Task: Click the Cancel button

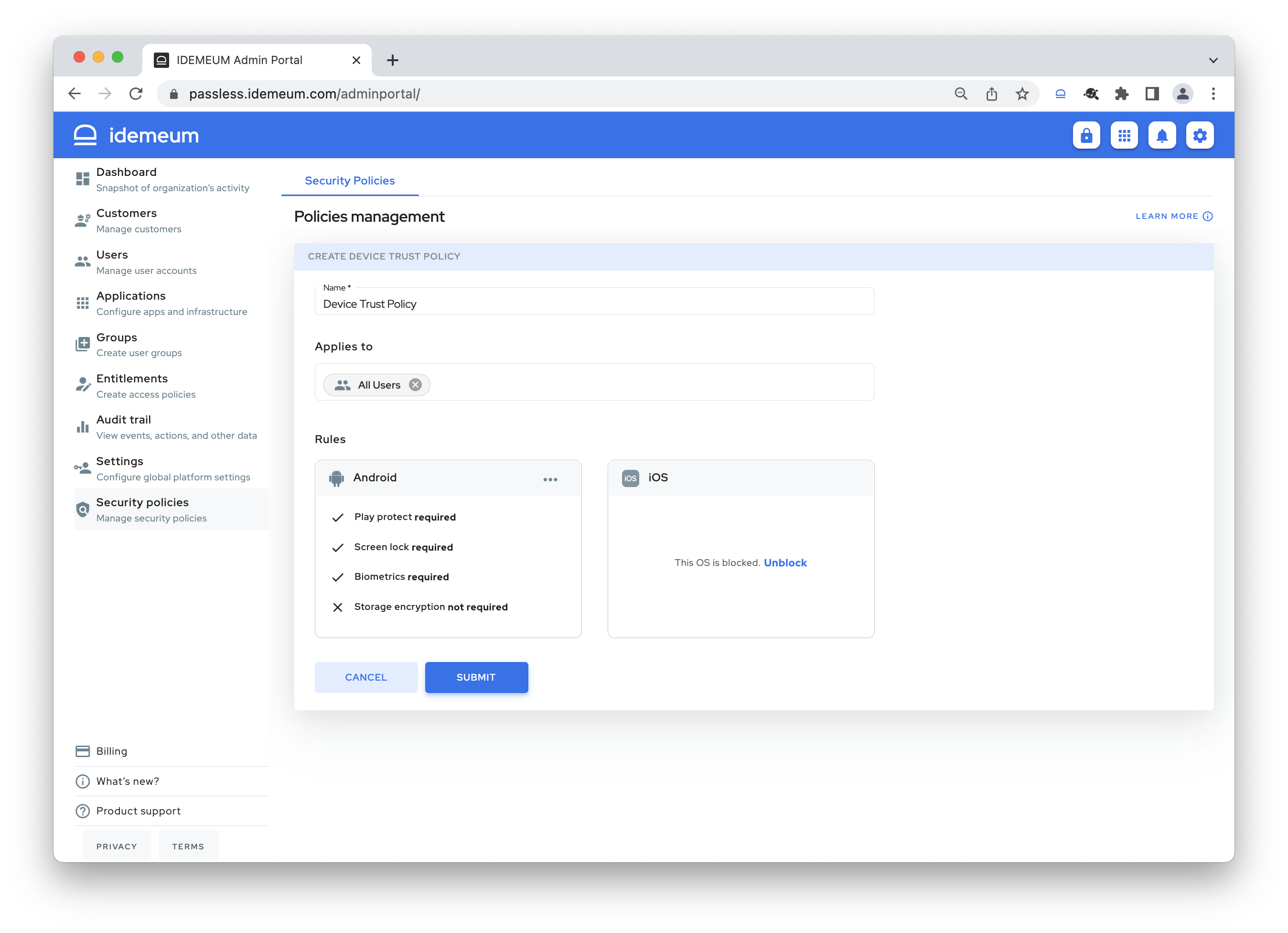Action: (366, 677)
